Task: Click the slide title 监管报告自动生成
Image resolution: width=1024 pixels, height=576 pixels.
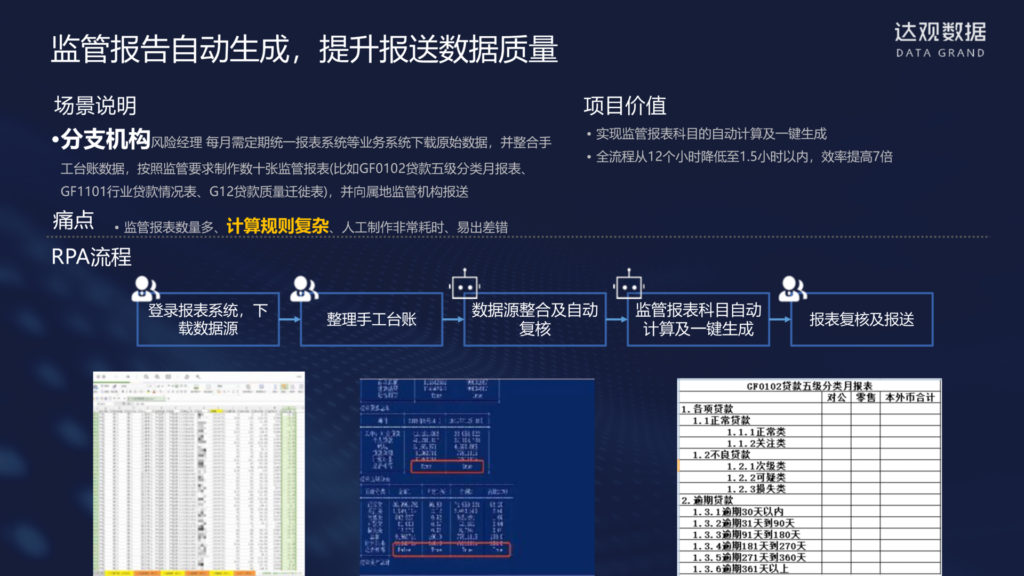Action: point(169,49)
